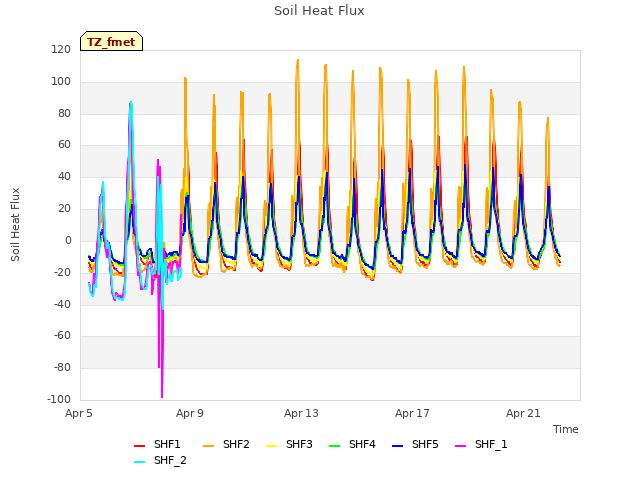
Task: Click the green SHF4 legend color marker
Action: point(335,446)
